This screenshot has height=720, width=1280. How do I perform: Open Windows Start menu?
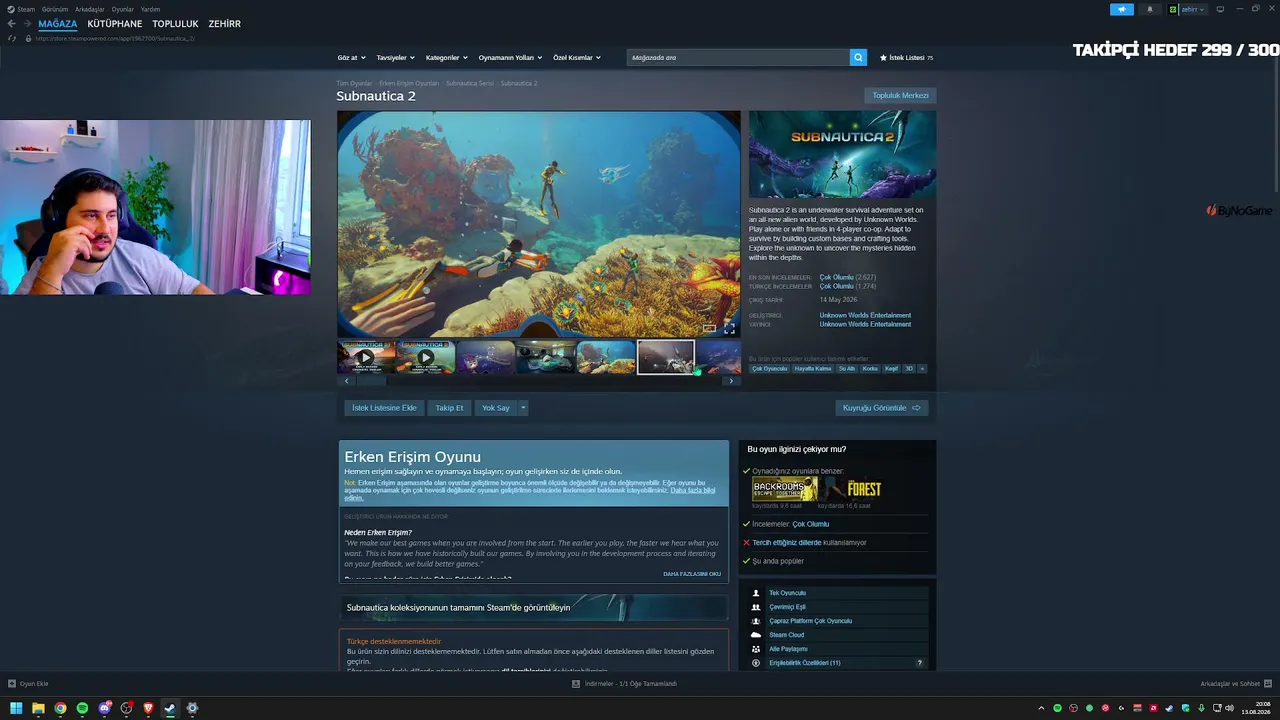click(16, 708)
